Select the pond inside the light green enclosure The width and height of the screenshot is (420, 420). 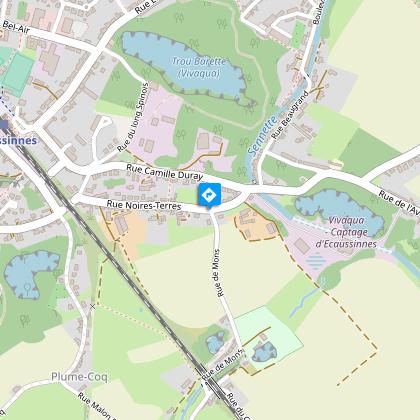(264, 352)
